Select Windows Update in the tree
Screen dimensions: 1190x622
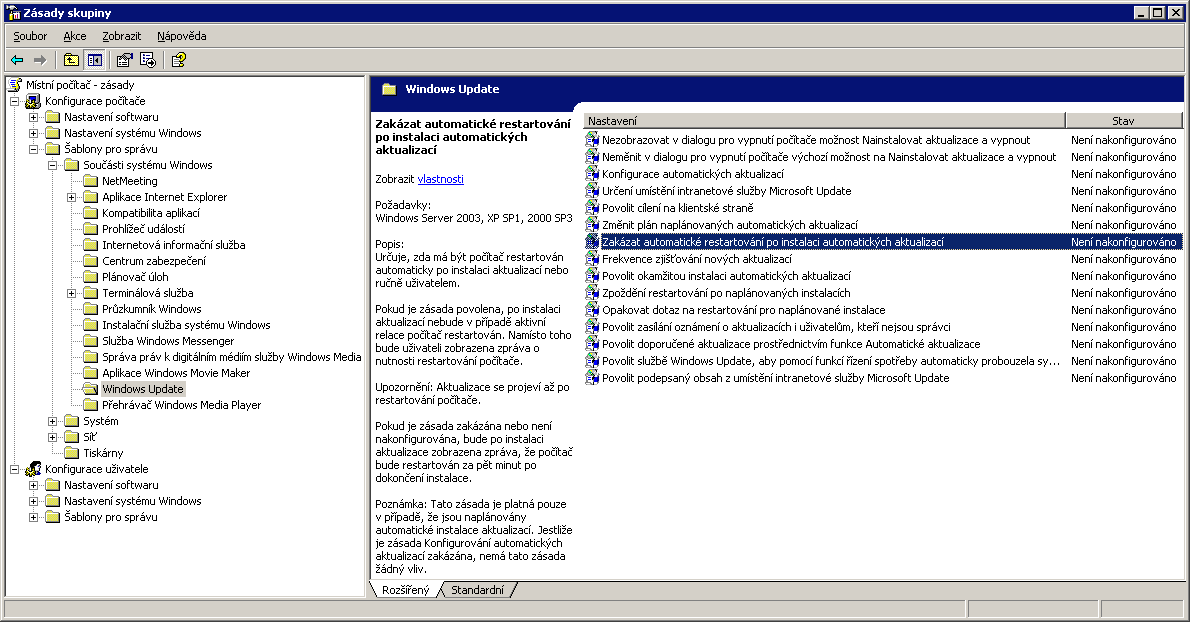point(143,388)
